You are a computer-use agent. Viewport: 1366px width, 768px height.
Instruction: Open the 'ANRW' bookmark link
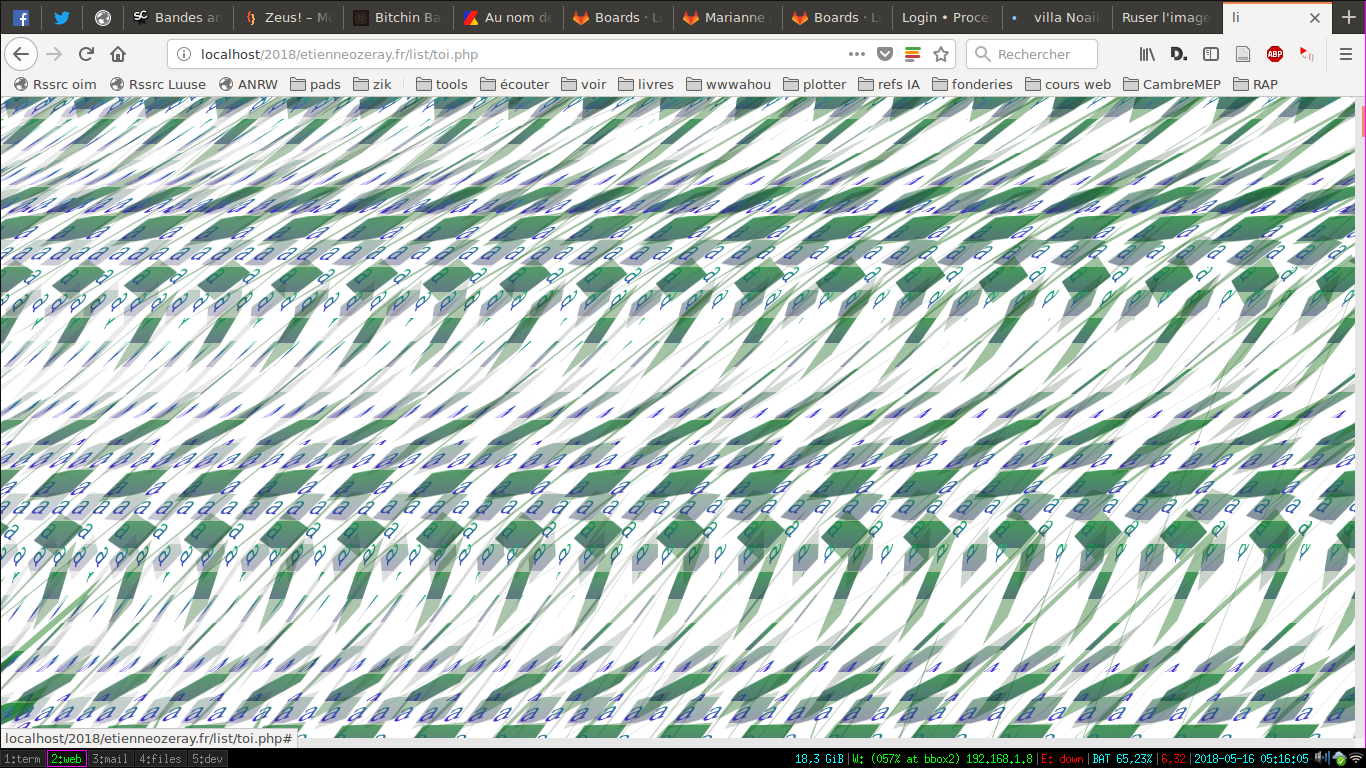pos(248,84)
